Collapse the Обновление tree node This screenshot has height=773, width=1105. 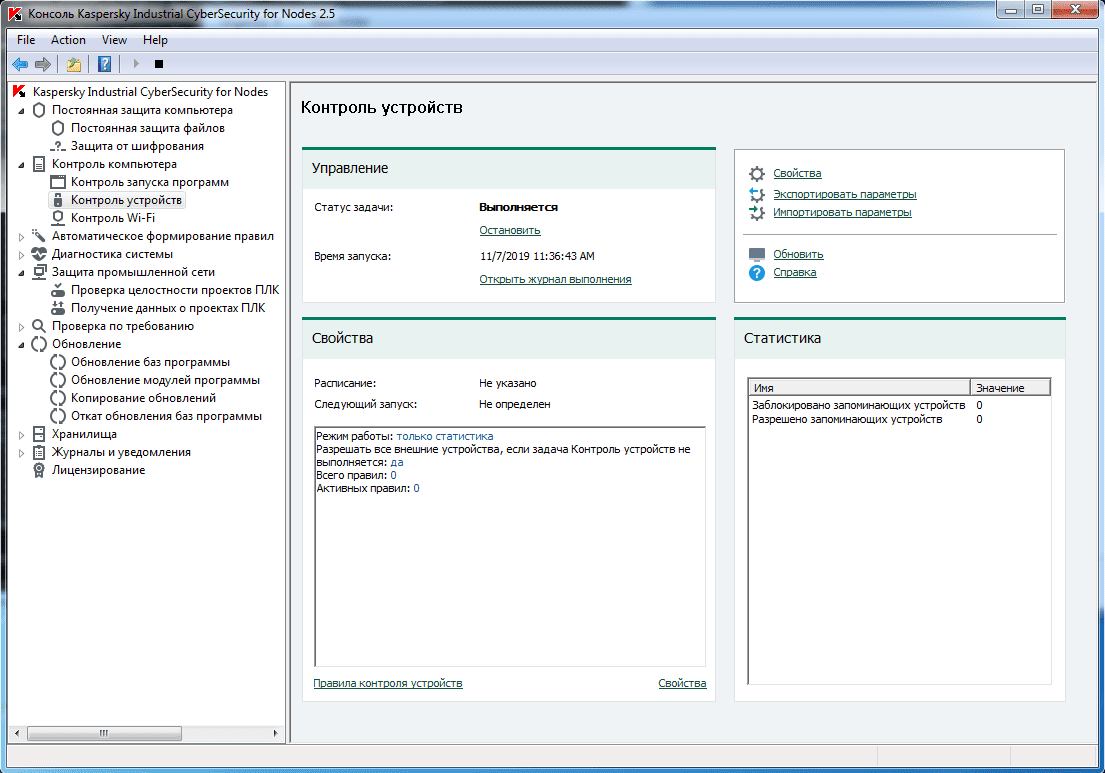[20, 345]
